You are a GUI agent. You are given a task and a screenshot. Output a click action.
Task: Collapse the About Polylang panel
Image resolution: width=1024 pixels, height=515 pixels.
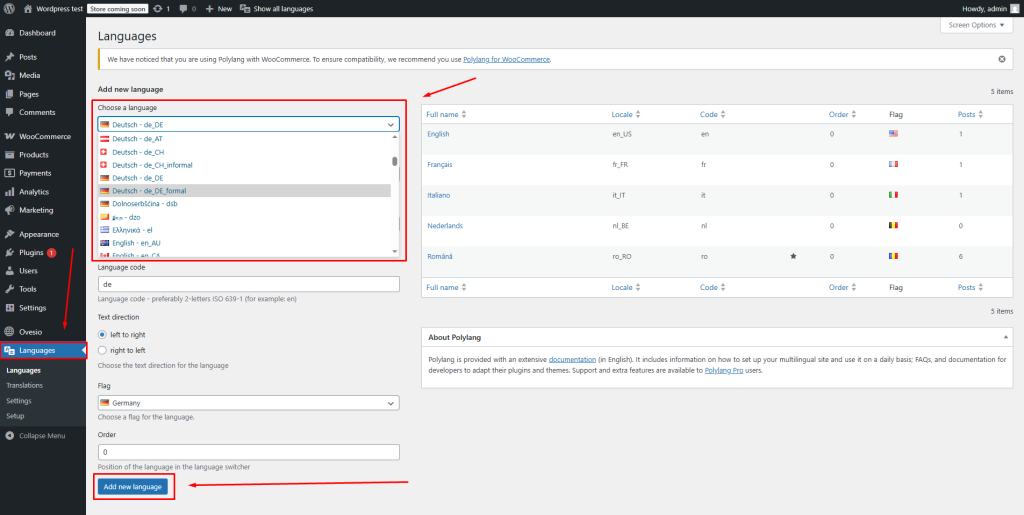point(1005,337)
